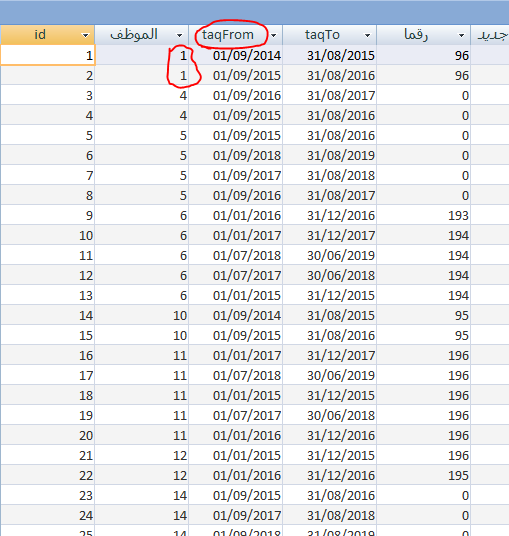
Task: Select رقما cell 195 in row 22
Action: (424, 475)
